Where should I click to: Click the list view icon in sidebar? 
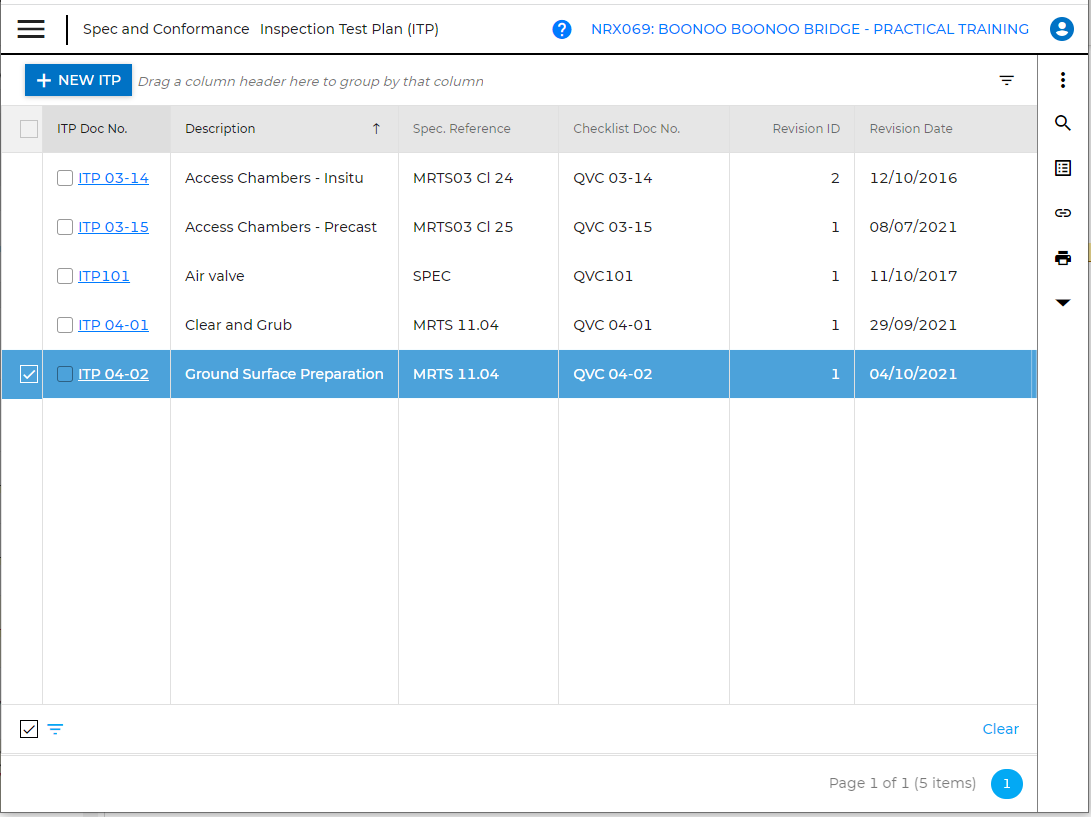[x=1063, y=168]
